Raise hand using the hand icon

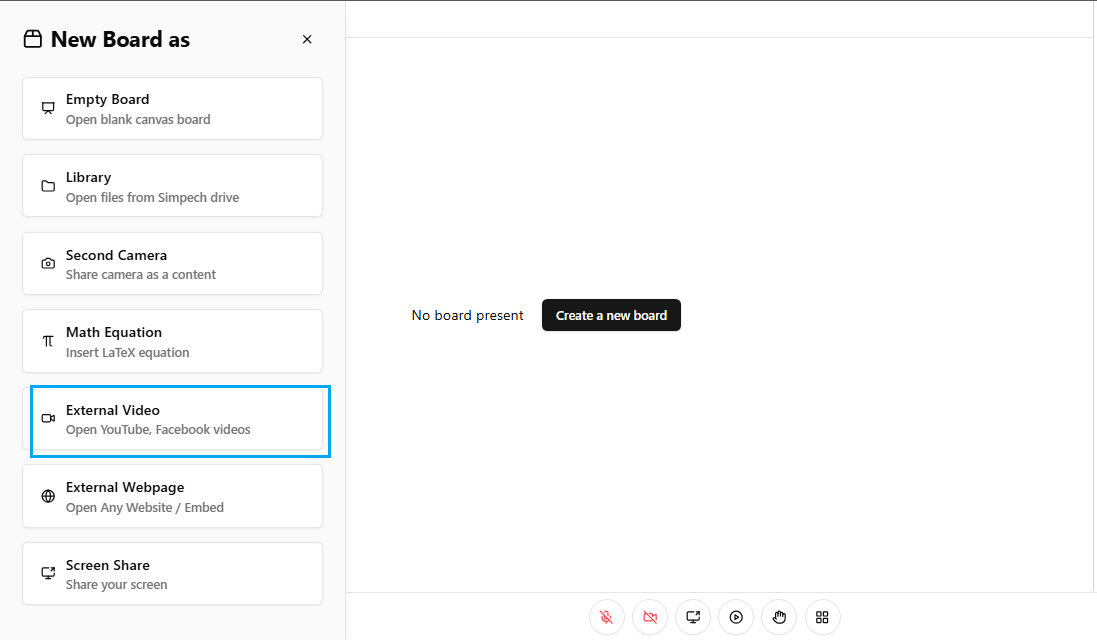coord(779,617)
